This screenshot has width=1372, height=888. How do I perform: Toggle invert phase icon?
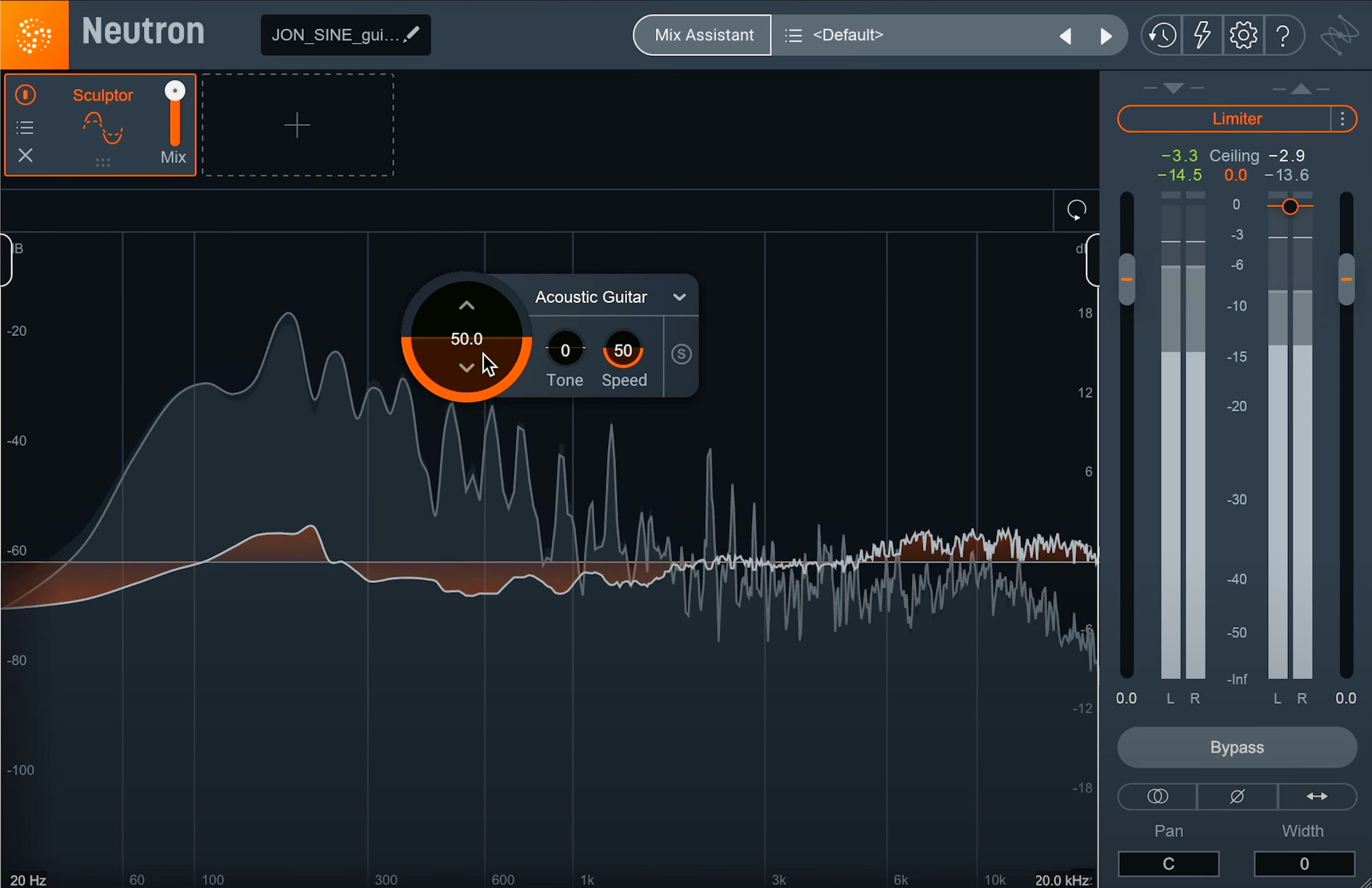[1237, 796]
